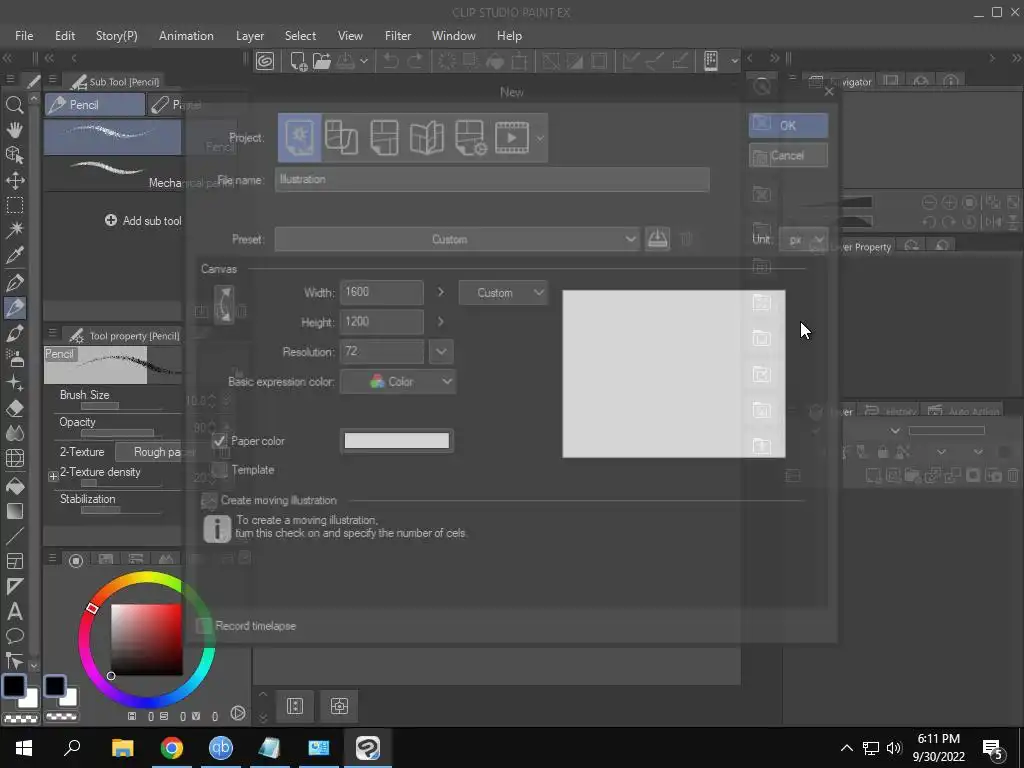Select the Fill bucket tool
Screen dimensions: 1024x768
pyautogui.click(x=14, y=485)
